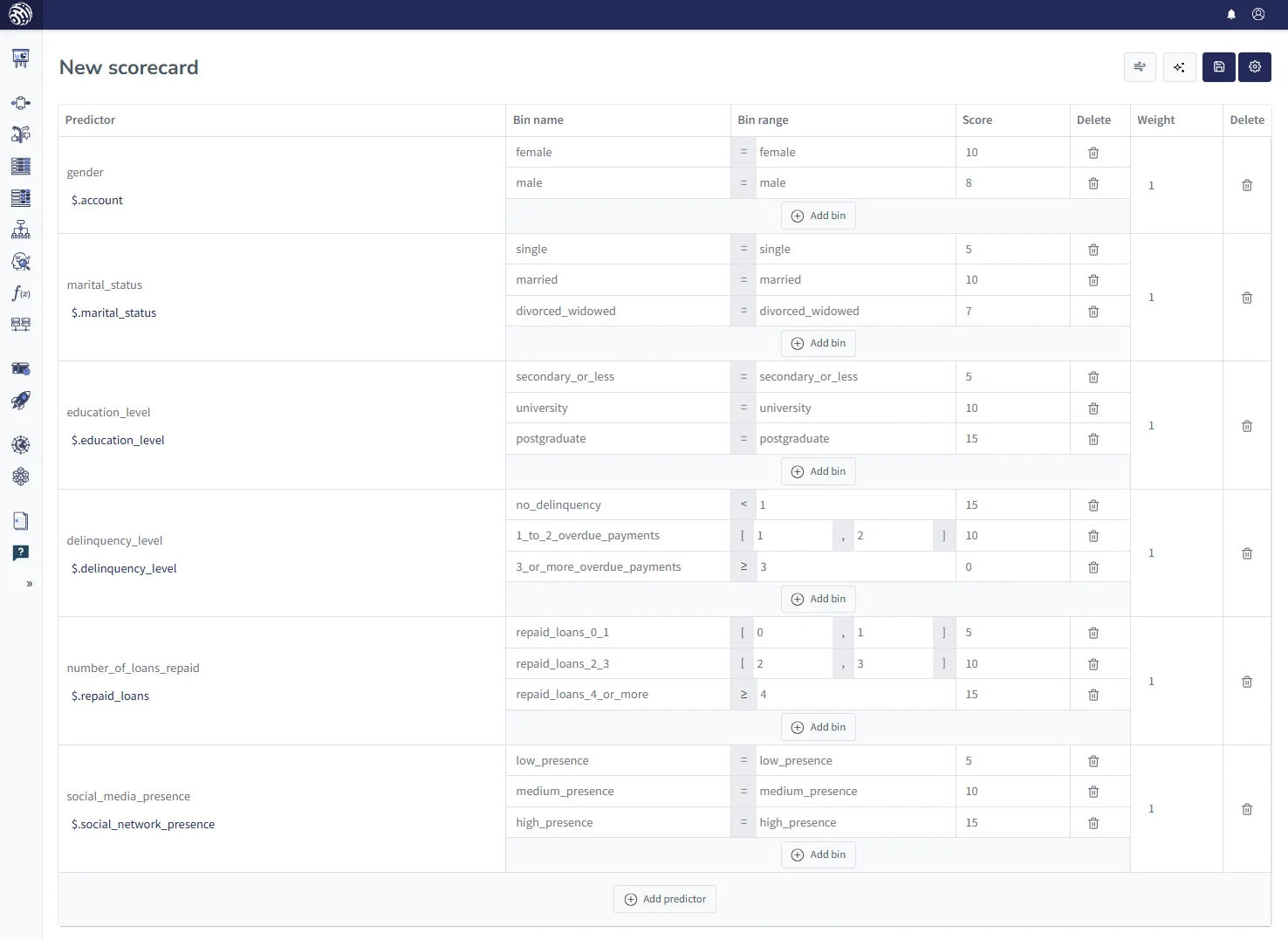Open scorecard settings with the gear button
Viewport: 1288px width, 940px height.
click(x=1254, y=67)
